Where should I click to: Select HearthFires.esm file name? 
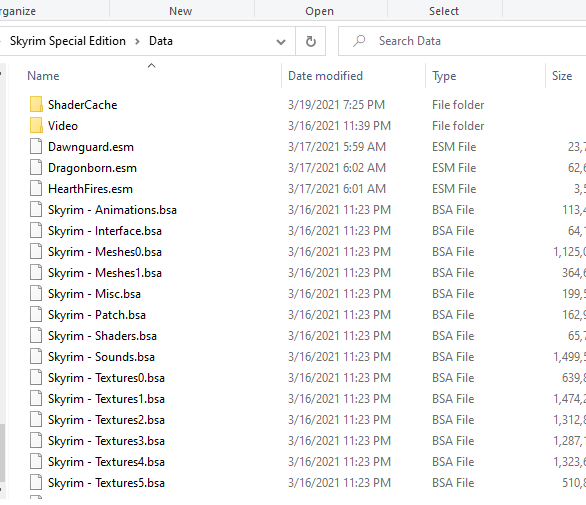pos(90,189)
